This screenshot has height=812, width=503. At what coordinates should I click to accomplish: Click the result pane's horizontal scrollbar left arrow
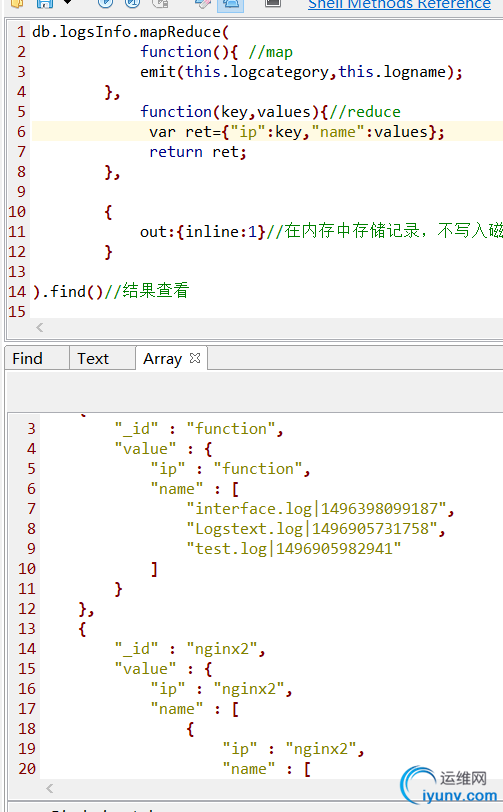tap(49, 788)
